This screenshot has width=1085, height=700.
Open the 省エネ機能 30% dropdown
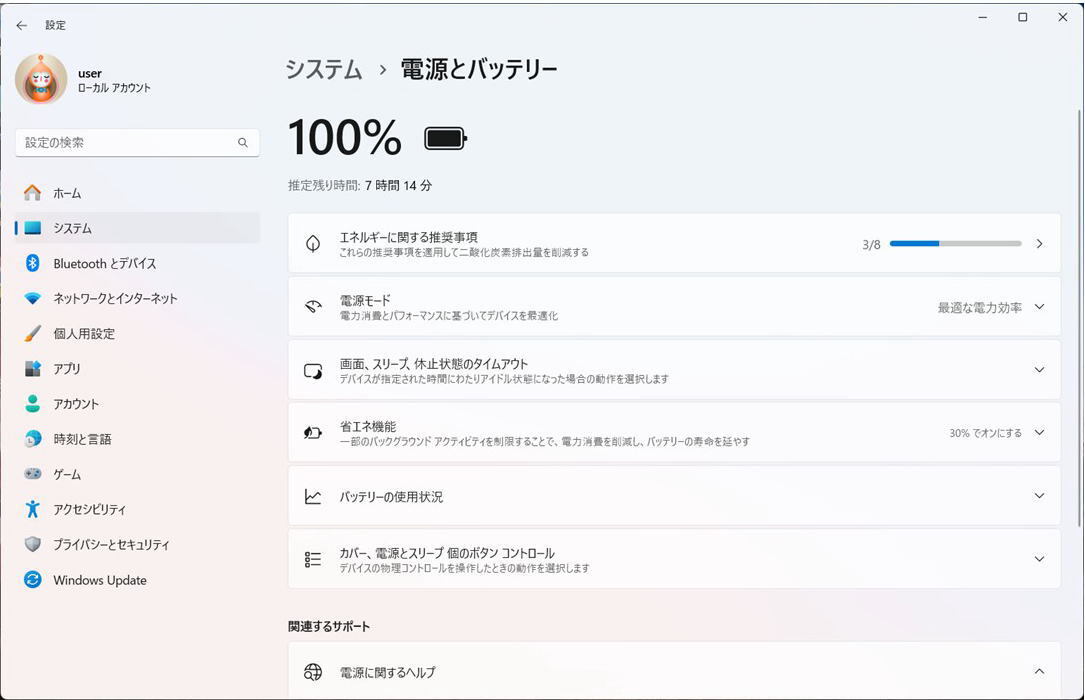997,433
